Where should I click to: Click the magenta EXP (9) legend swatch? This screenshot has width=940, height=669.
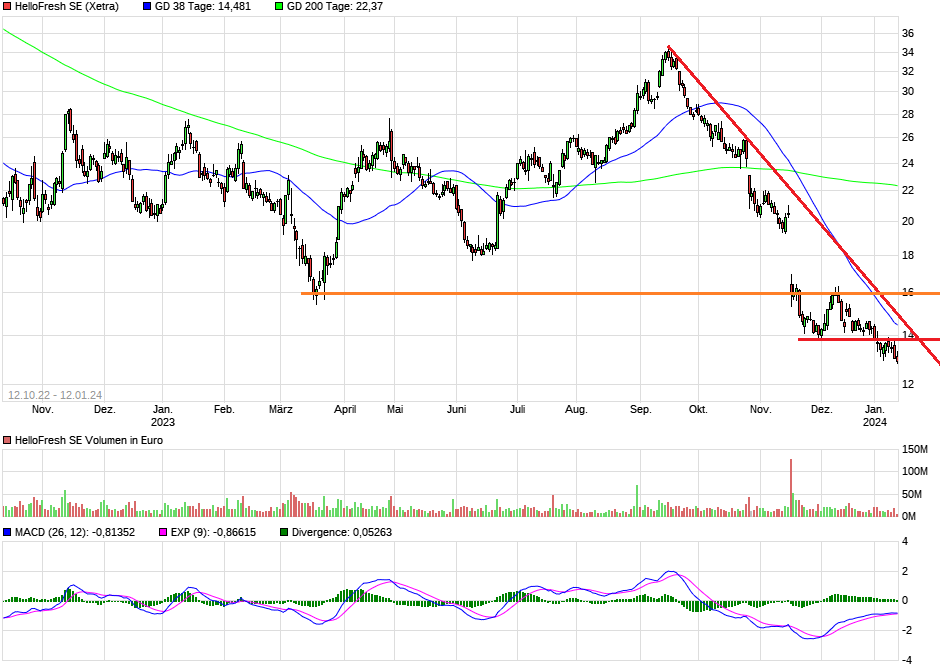162,532
